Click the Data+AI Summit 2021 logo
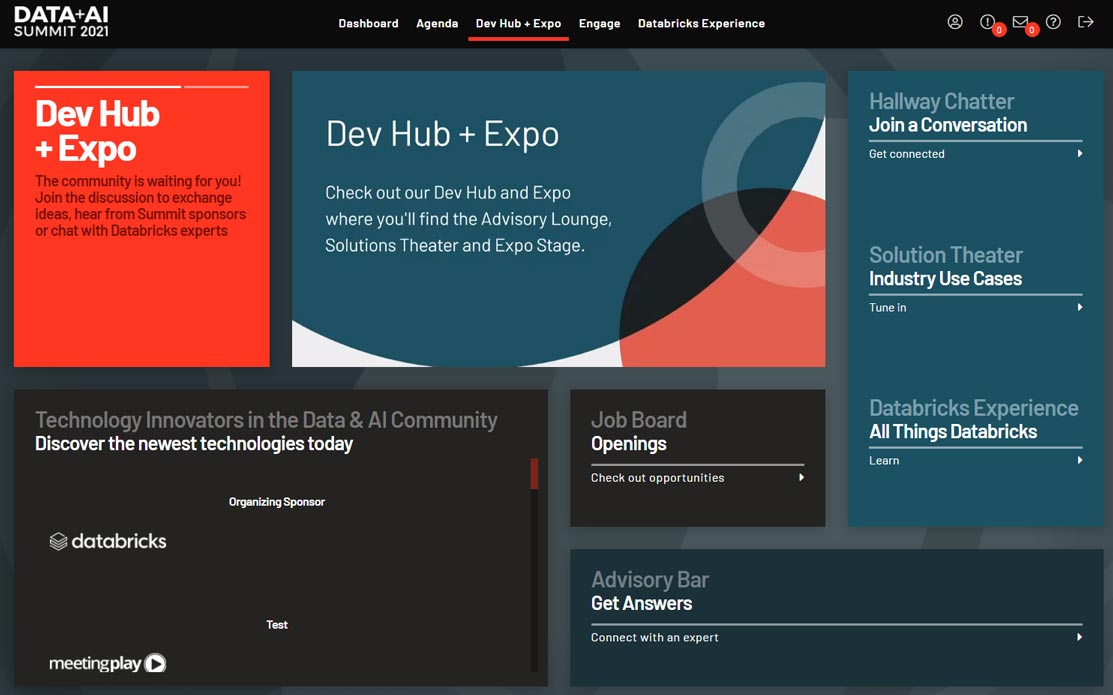Viewport: 1113px width, 695px height. [61, 22]
